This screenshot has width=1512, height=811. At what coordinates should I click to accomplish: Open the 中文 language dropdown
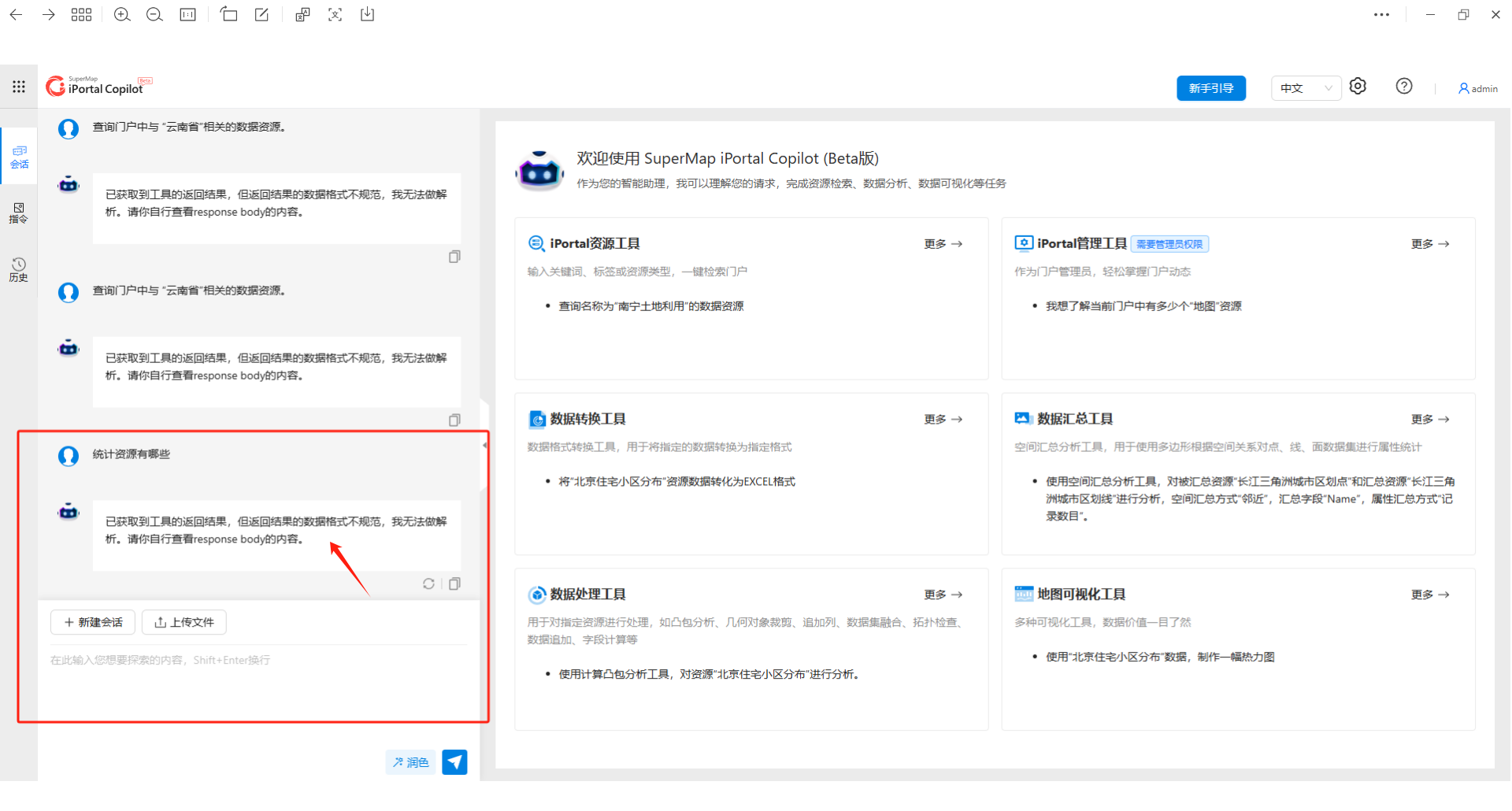tap(1305, 88)
